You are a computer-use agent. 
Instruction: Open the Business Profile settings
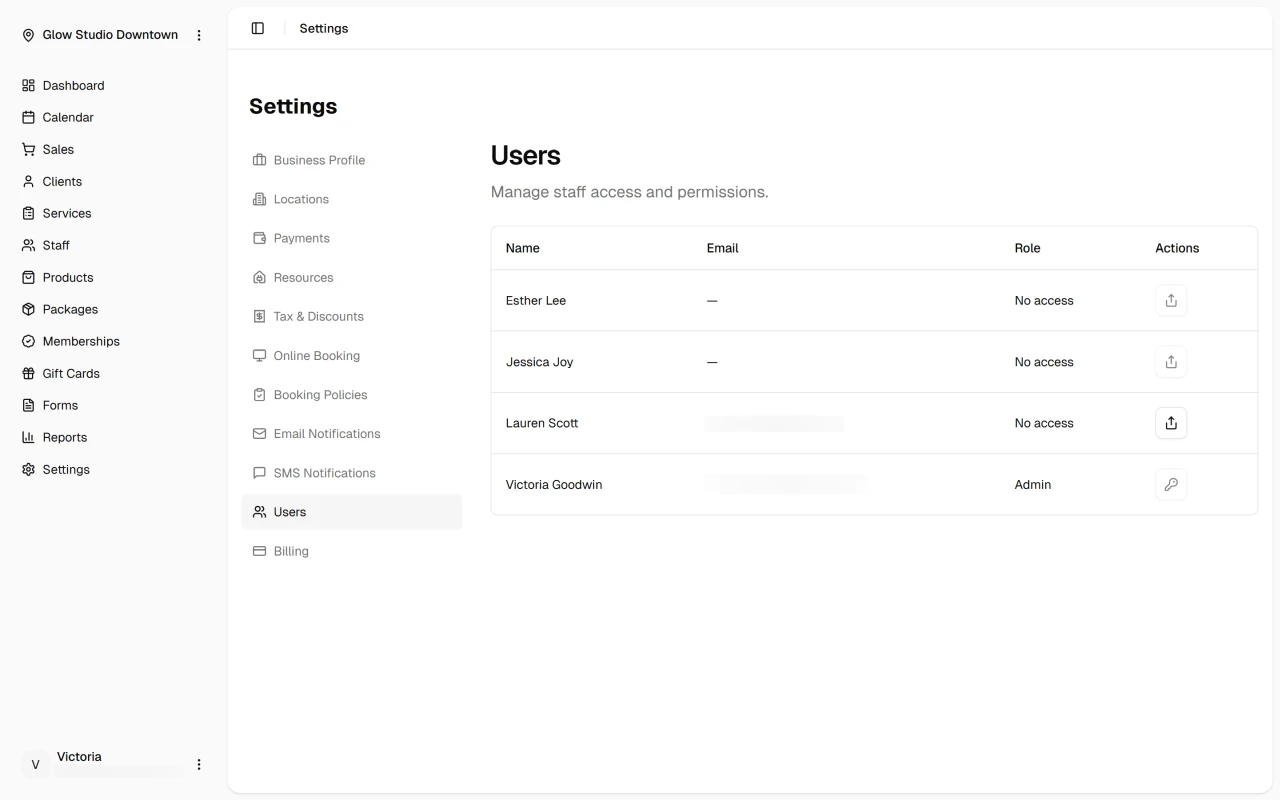click(x=352, y=160)
